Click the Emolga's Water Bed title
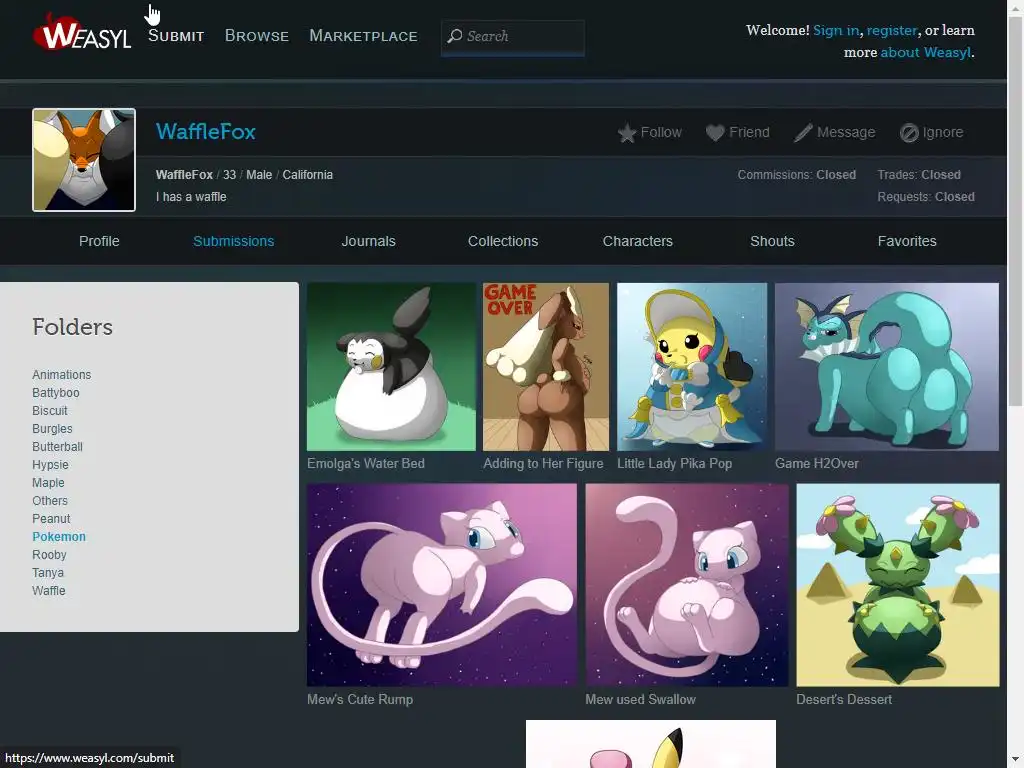This screenshot has height=768, width=1024. coord(366,464)
